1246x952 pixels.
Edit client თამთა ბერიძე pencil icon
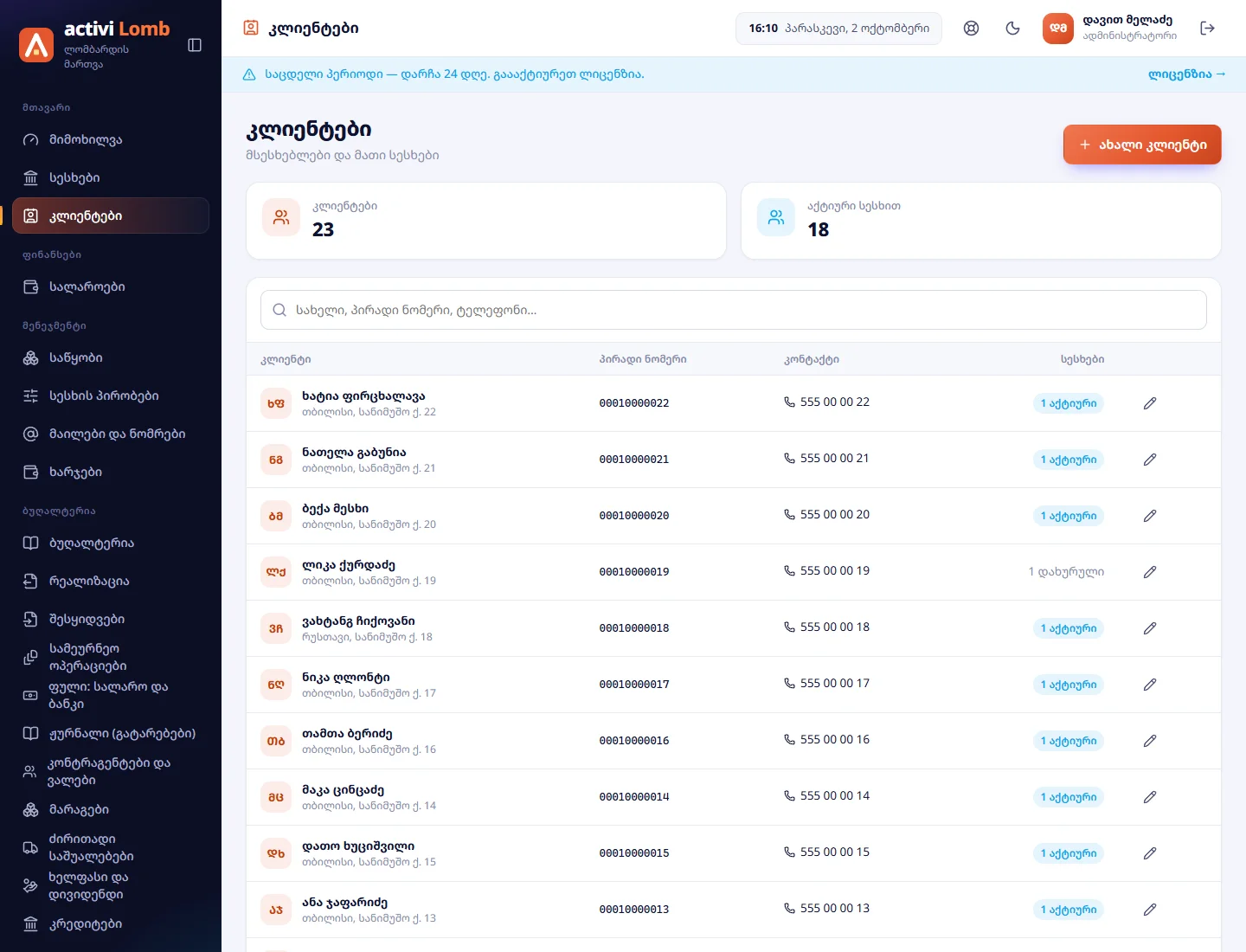tap(1150, 741)
